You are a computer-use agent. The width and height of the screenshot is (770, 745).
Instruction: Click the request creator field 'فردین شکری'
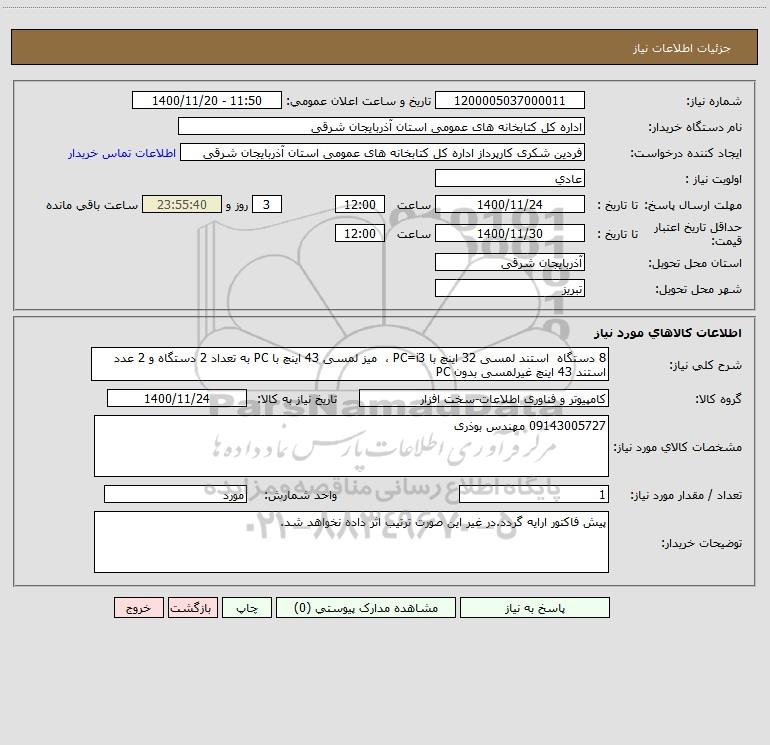click(383, 152)
